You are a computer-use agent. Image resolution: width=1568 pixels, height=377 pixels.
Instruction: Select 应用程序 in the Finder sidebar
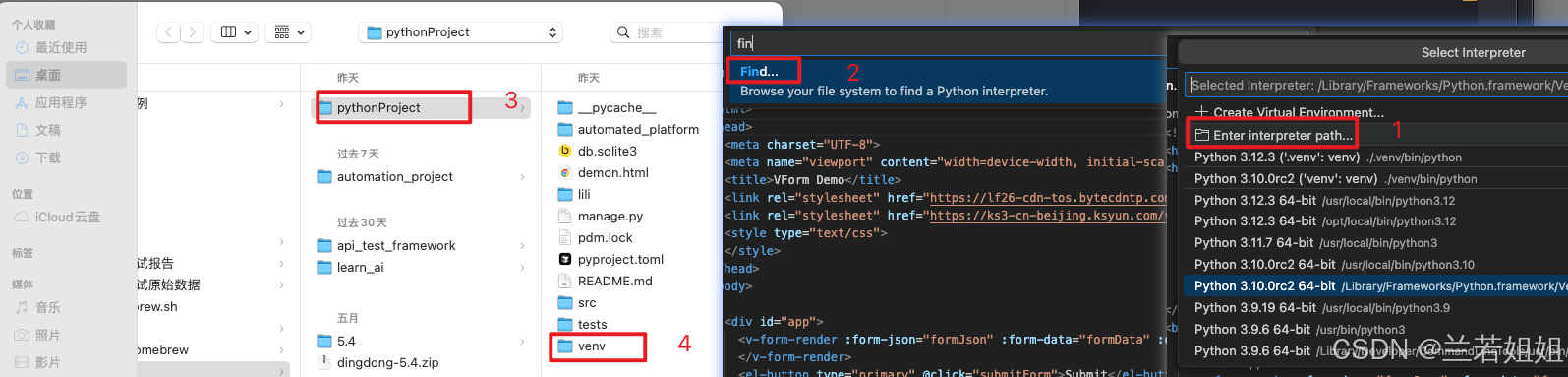click(61, 102)
